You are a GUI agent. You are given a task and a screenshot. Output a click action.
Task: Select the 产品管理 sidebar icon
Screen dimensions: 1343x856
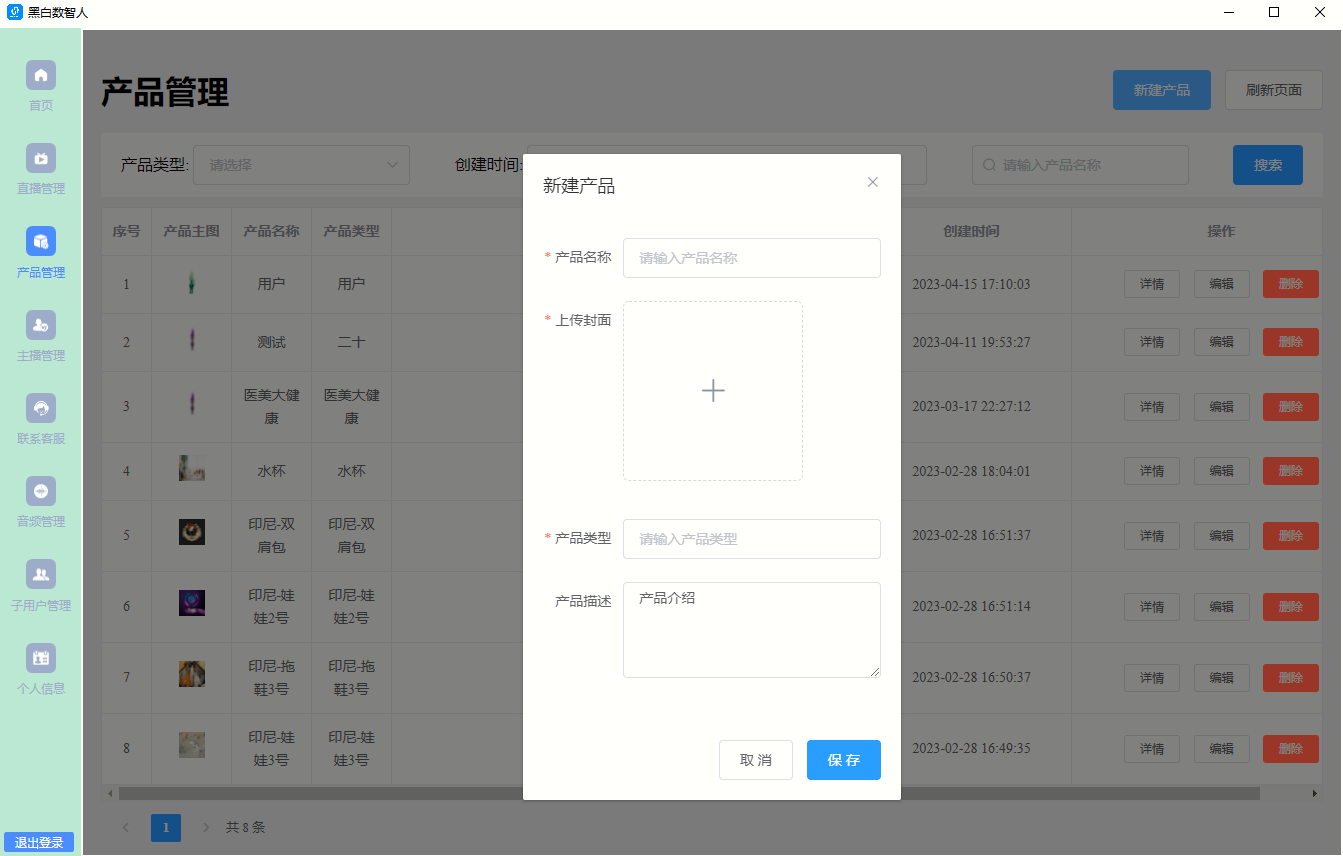point(41,241)
